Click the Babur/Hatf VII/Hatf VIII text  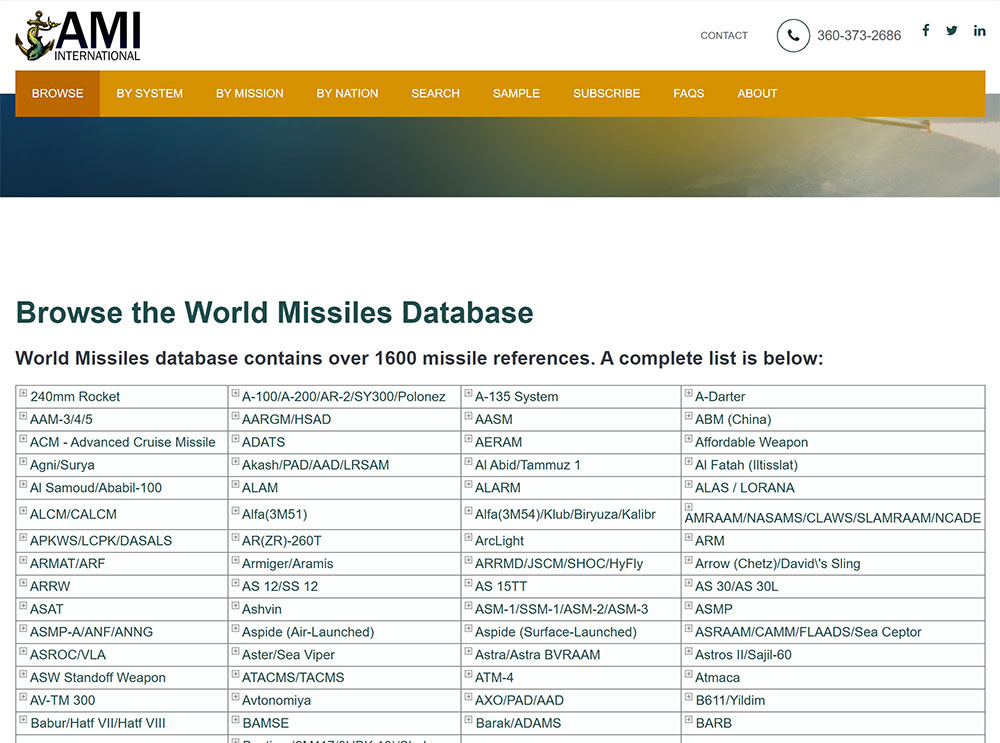click(x=98, y=723)
